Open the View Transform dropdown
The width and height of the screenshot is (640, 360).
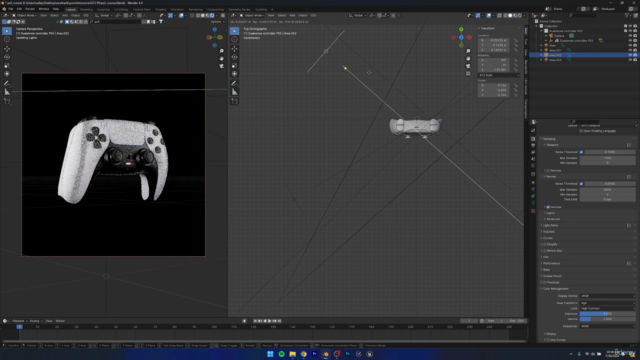coord(607,303)
